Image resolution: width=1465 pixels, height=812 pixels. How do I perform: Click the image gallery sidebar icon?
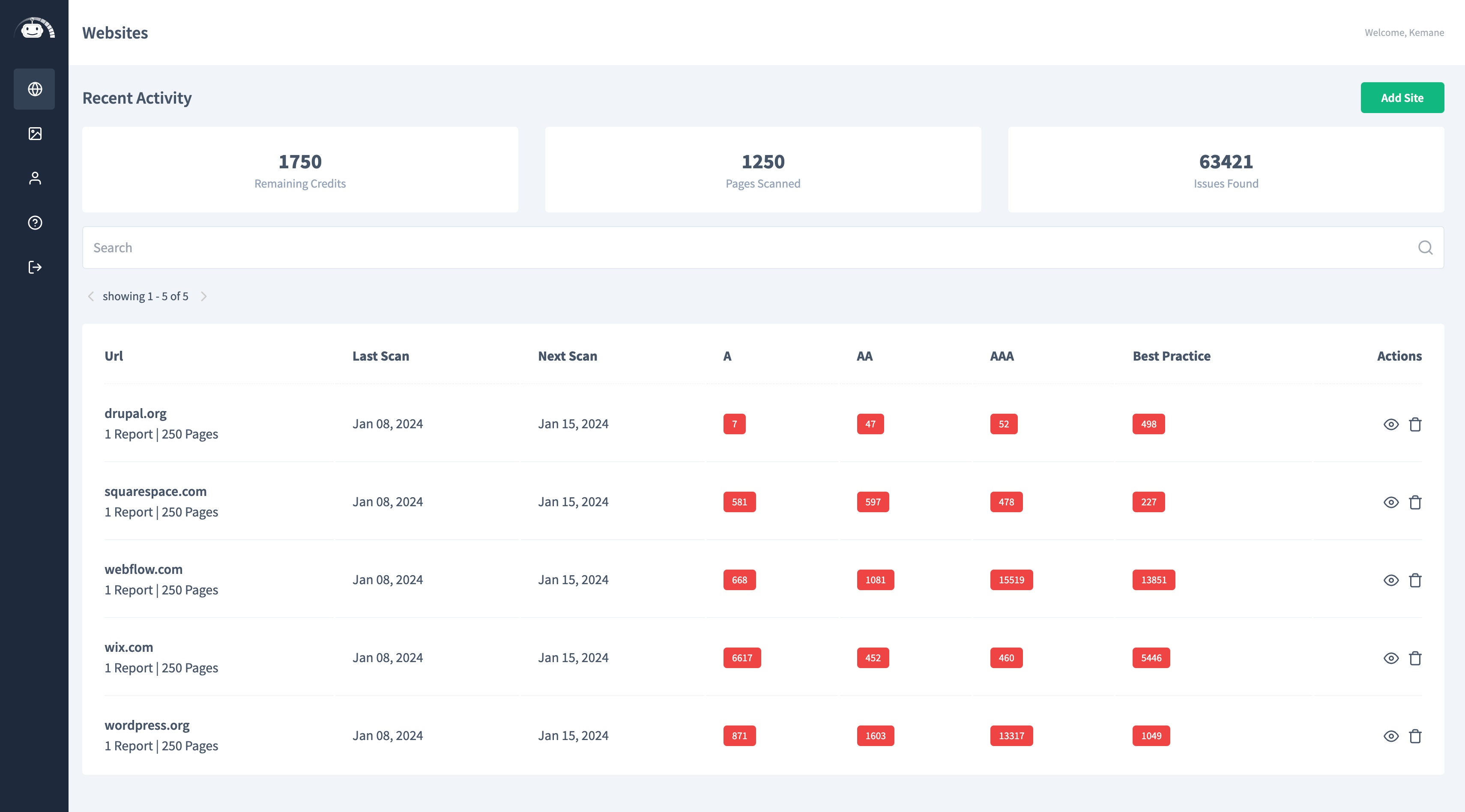click(35, 134)
